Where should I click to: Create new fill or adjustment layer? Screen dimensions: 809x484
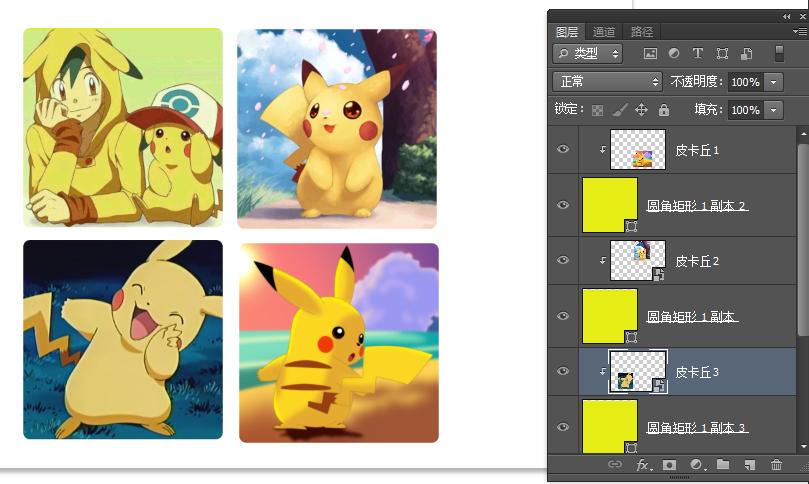(x=697, y=465)
